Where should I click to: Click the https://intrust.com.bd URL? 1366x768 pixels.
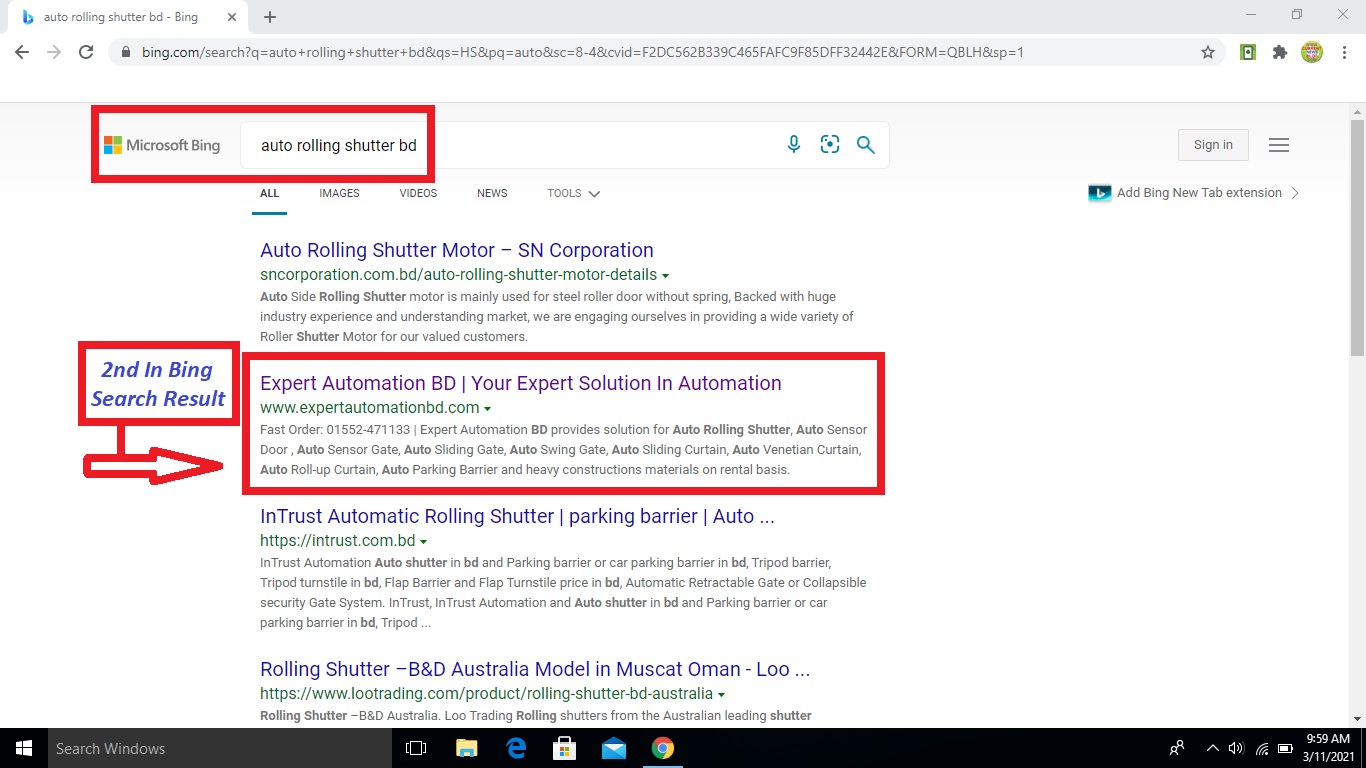[x=338, y=542]
